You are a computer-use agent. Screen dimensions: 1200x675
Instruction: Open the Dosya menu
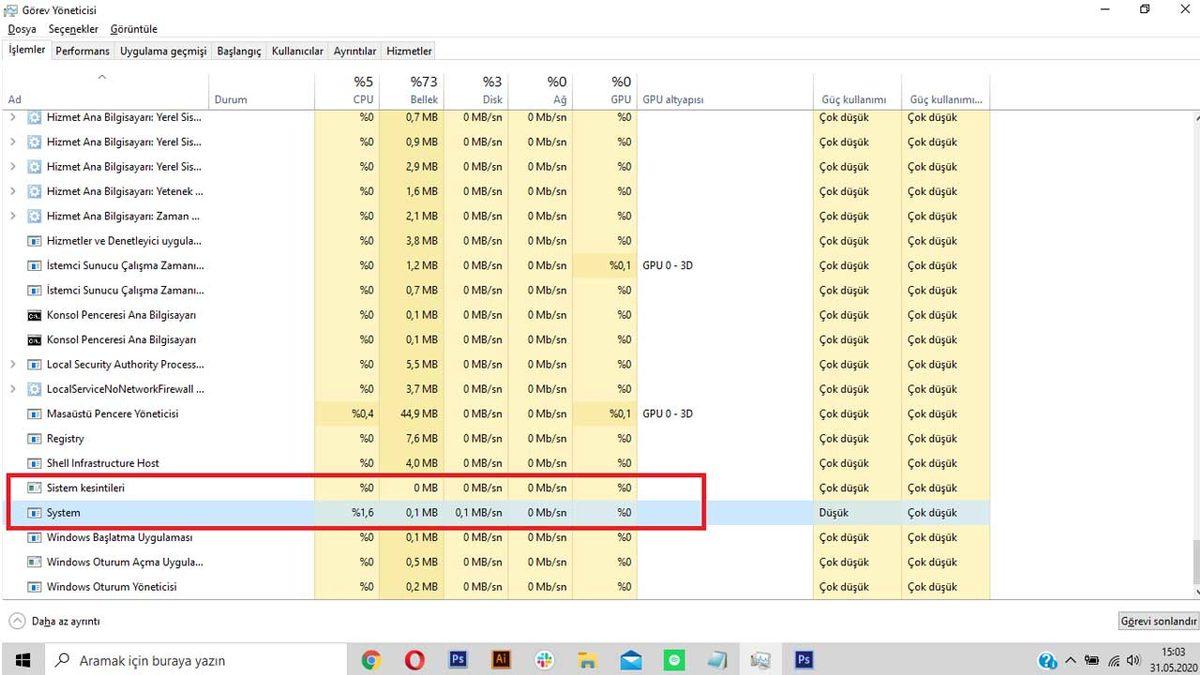[x=21, y=29]
